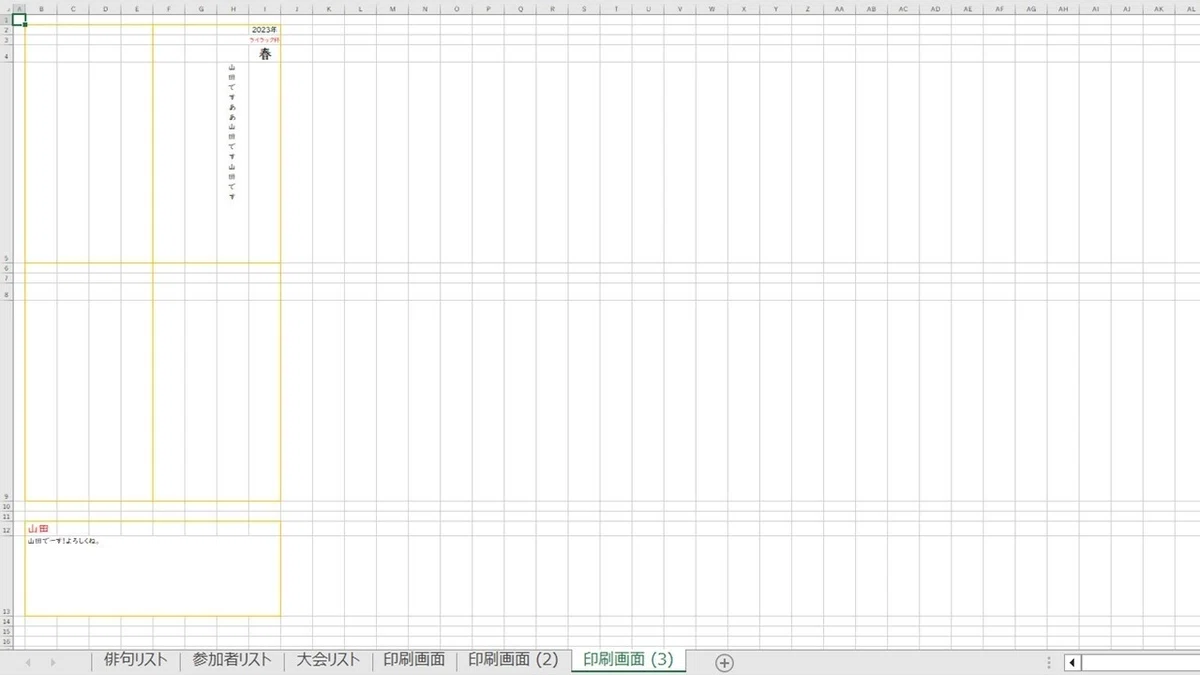Select cell containing 2023年
The width and height of the screenshot is (1200, 675).
click(x=264, y=29)
